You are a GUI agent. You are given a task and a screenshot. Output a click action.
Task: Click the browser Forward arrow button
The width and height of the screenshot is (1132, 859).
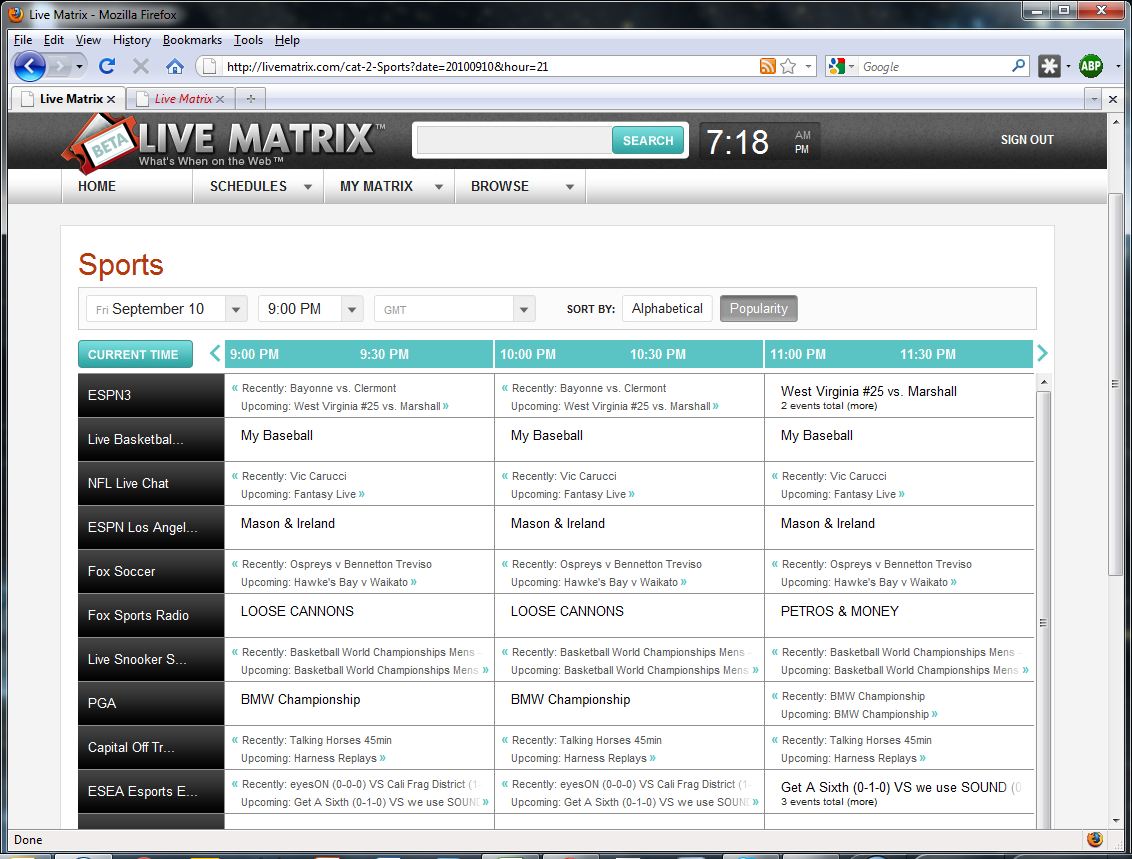pos(60,66)
